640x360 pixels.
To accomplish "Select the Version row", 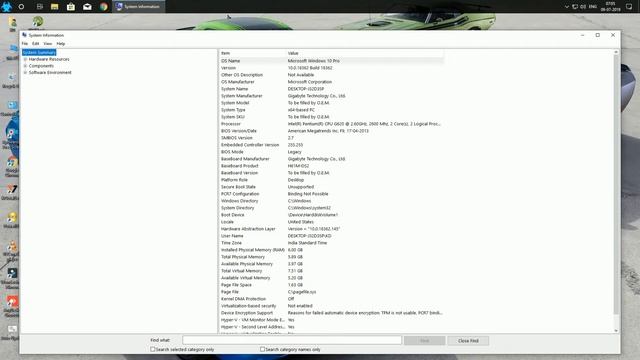I will coord(331,68).
